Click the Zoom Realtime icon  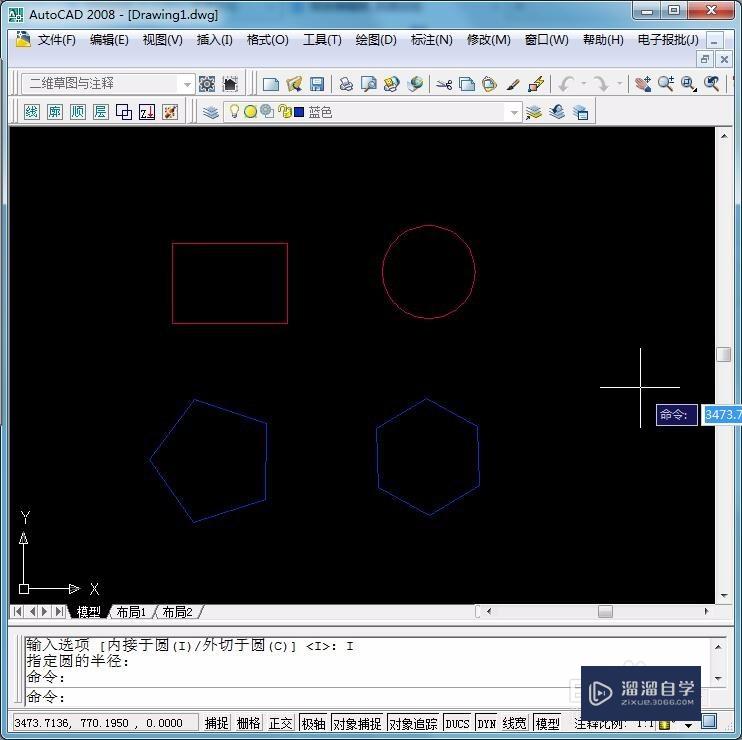tap(666, 84)
